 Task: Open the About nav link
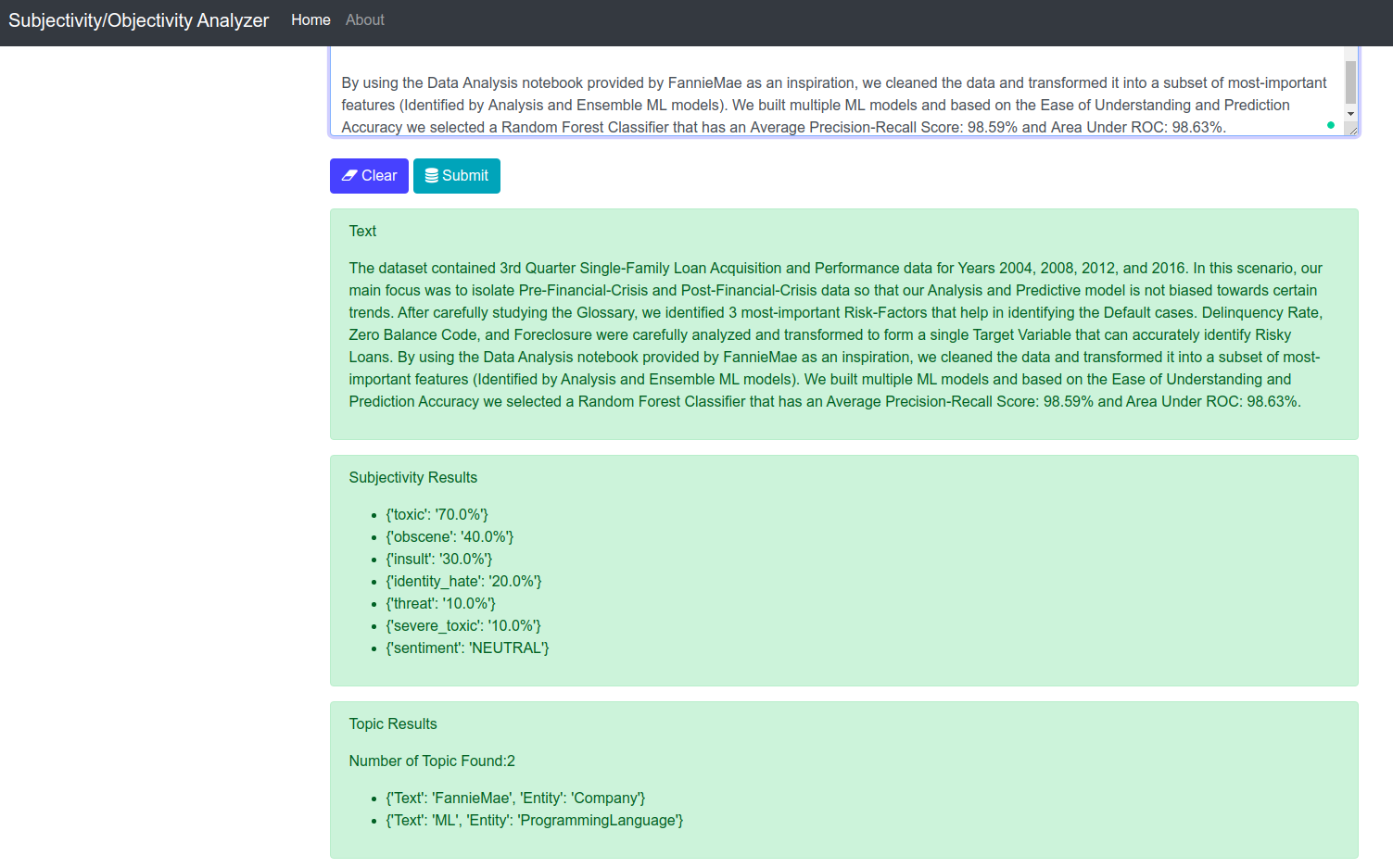(365, 20)
